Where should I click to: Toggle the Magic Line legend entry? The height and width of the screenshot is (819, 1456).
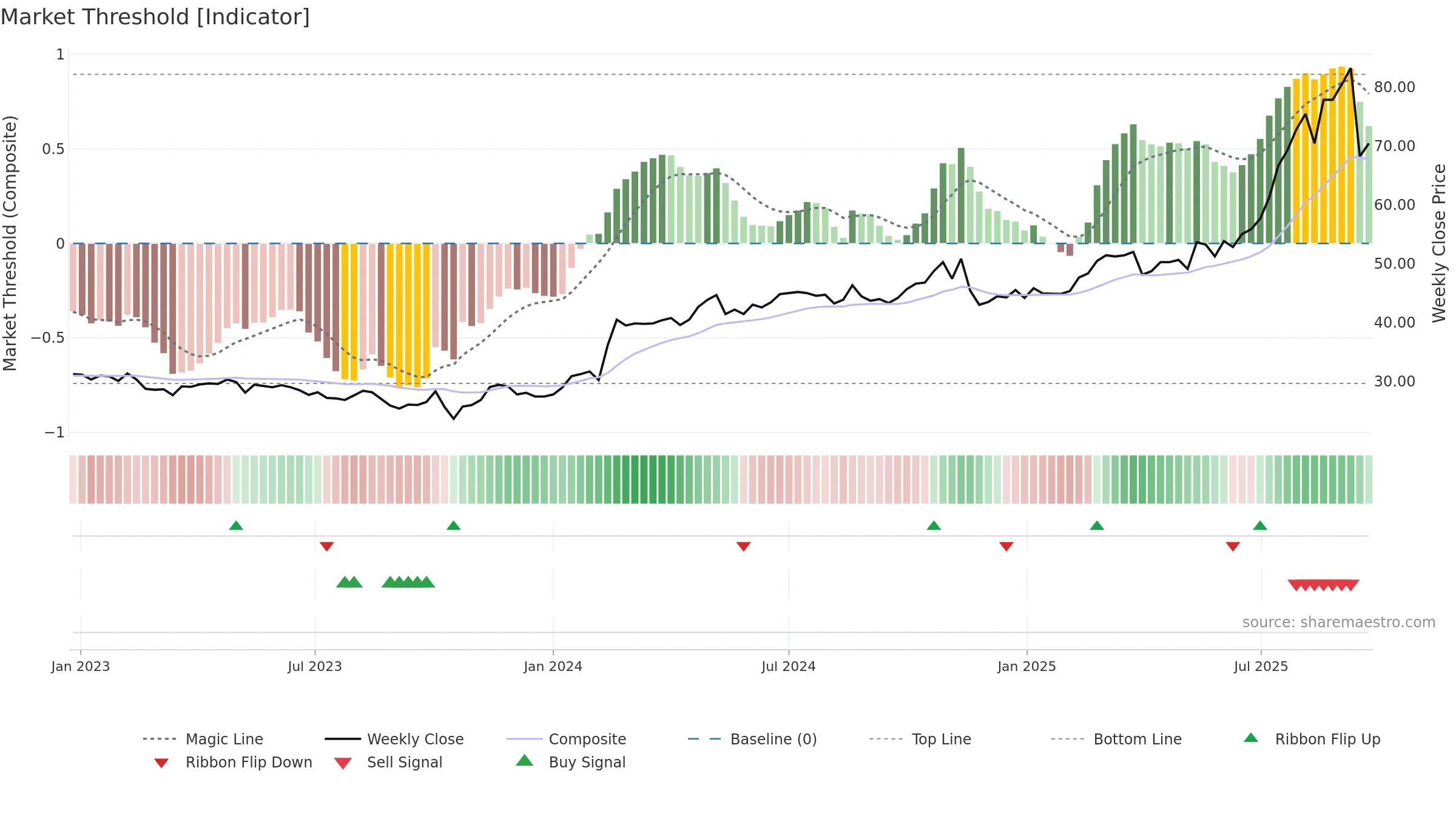[x=203, y=739]
